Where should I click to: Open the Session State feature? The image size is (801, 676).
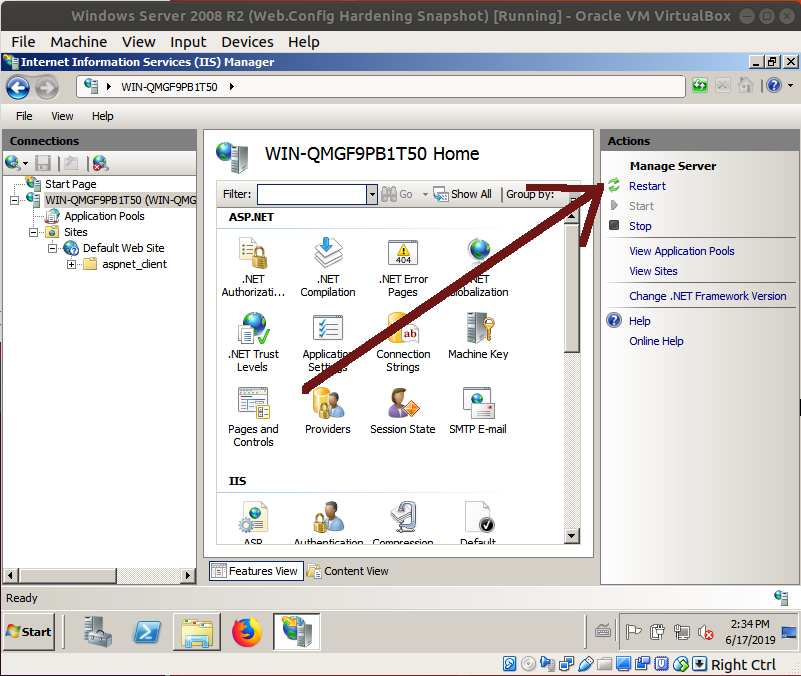[403, 411]
